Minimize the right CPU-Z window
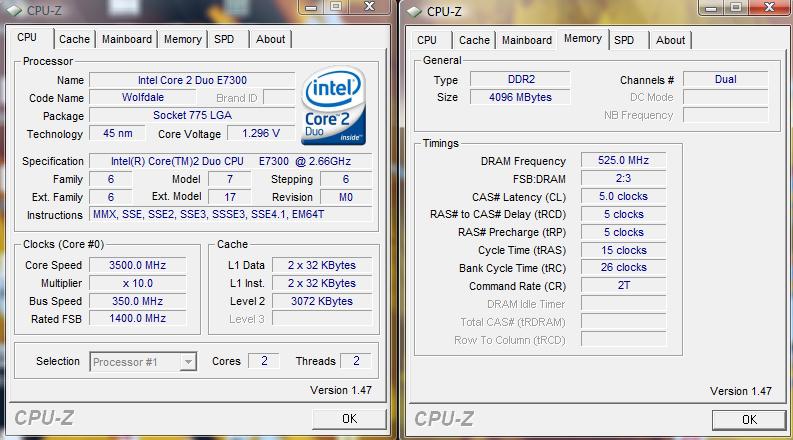This screenshot has width=793, height=440. click(712, 7)
